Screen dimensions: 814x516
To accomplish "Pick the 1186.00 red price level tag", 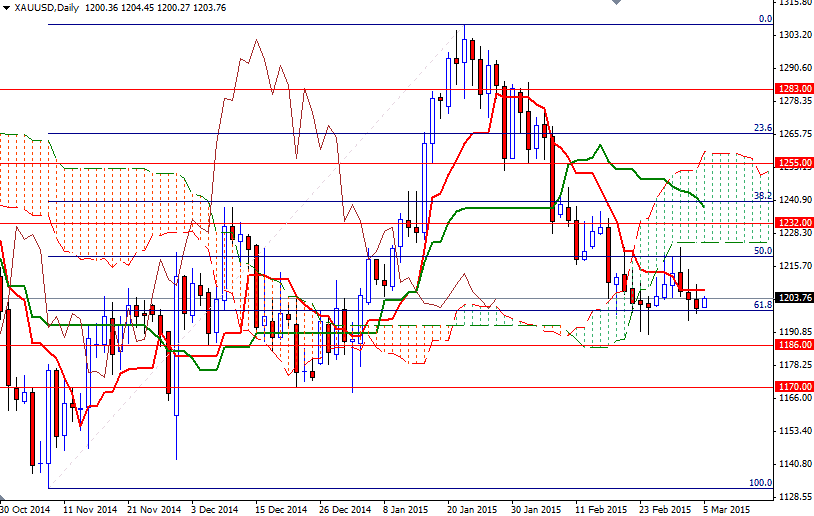I will click(x=793, y=344).
